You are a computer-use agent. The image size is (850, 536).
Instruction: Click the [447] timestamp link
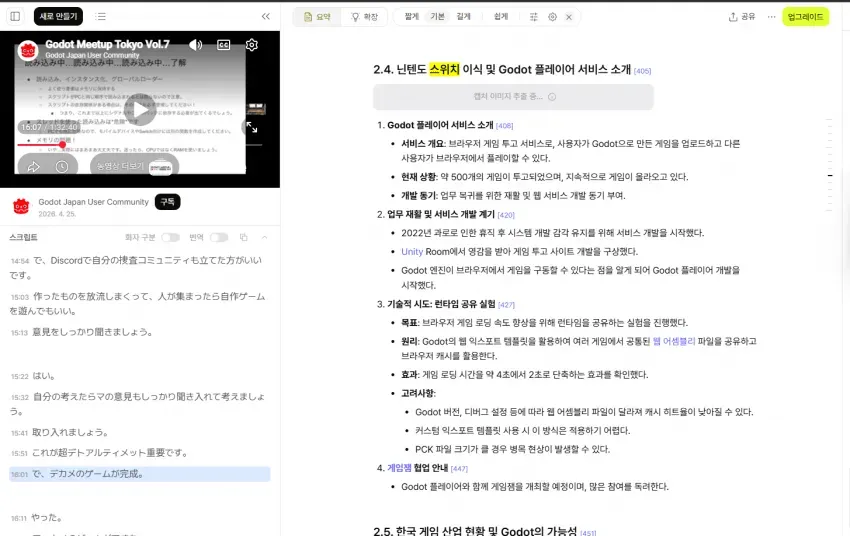[x=459, y=469]
